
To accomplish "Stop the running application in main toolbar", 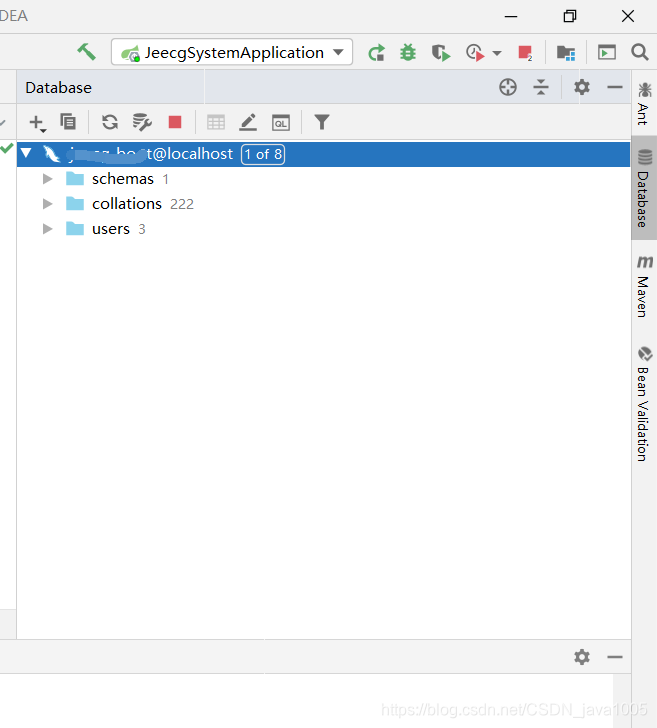I will click(x=525, y=52).
